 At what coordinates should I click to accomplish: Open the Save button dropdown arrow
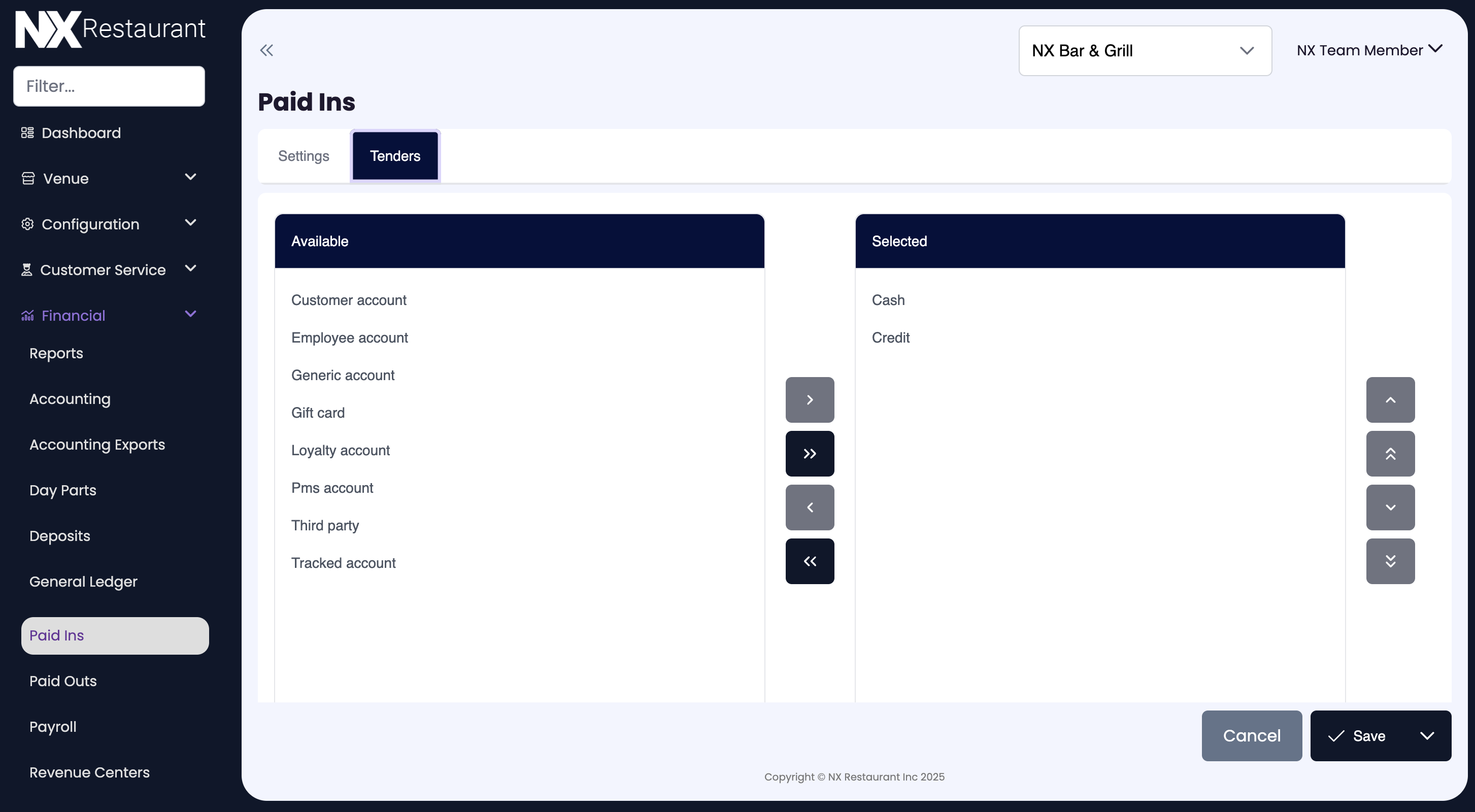pos(1427,736)
